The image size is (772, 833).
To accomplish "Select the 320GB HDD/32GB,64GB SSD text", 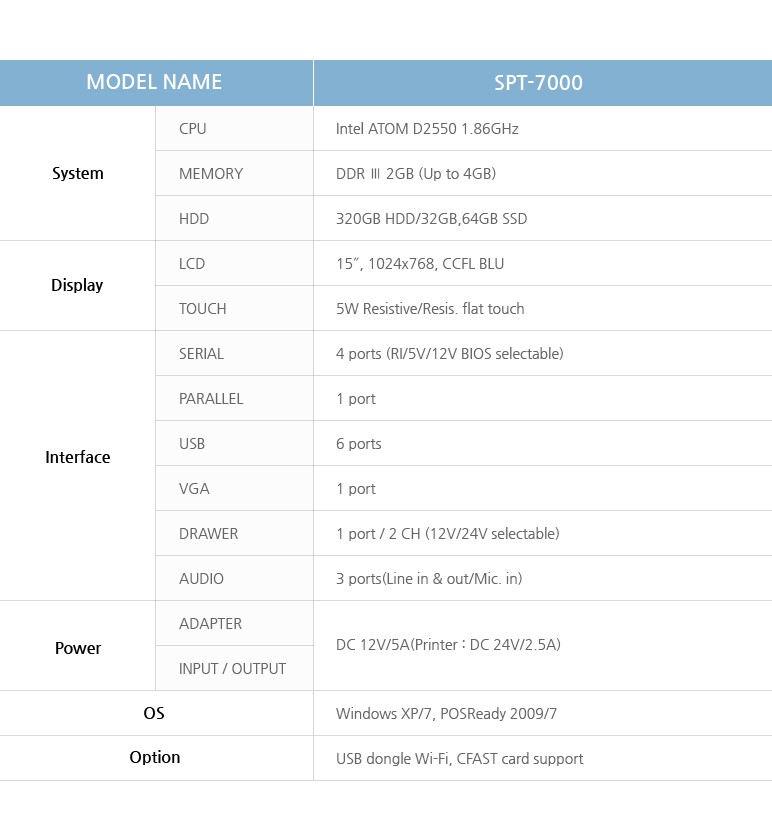I will click(x=431, y=219).
